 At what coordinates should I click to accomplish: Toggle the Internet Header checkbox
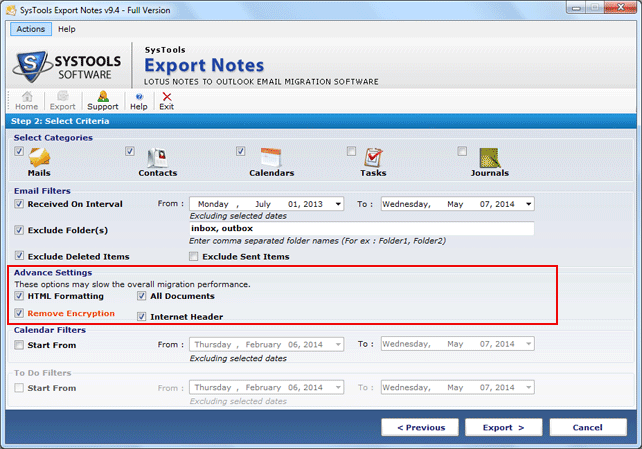(x=142, y=316)
